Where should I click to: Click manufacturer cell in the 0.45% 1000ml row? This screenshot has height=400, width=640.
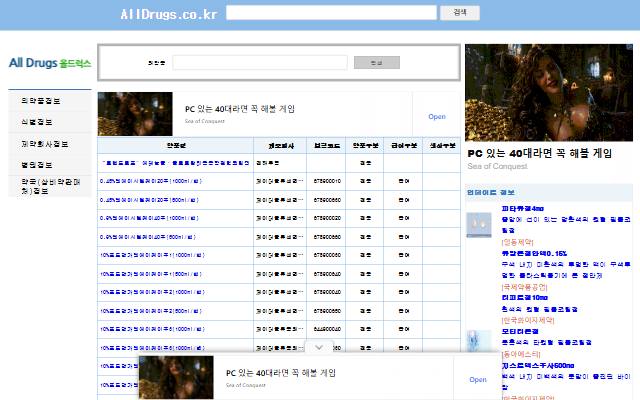point(280,181)
